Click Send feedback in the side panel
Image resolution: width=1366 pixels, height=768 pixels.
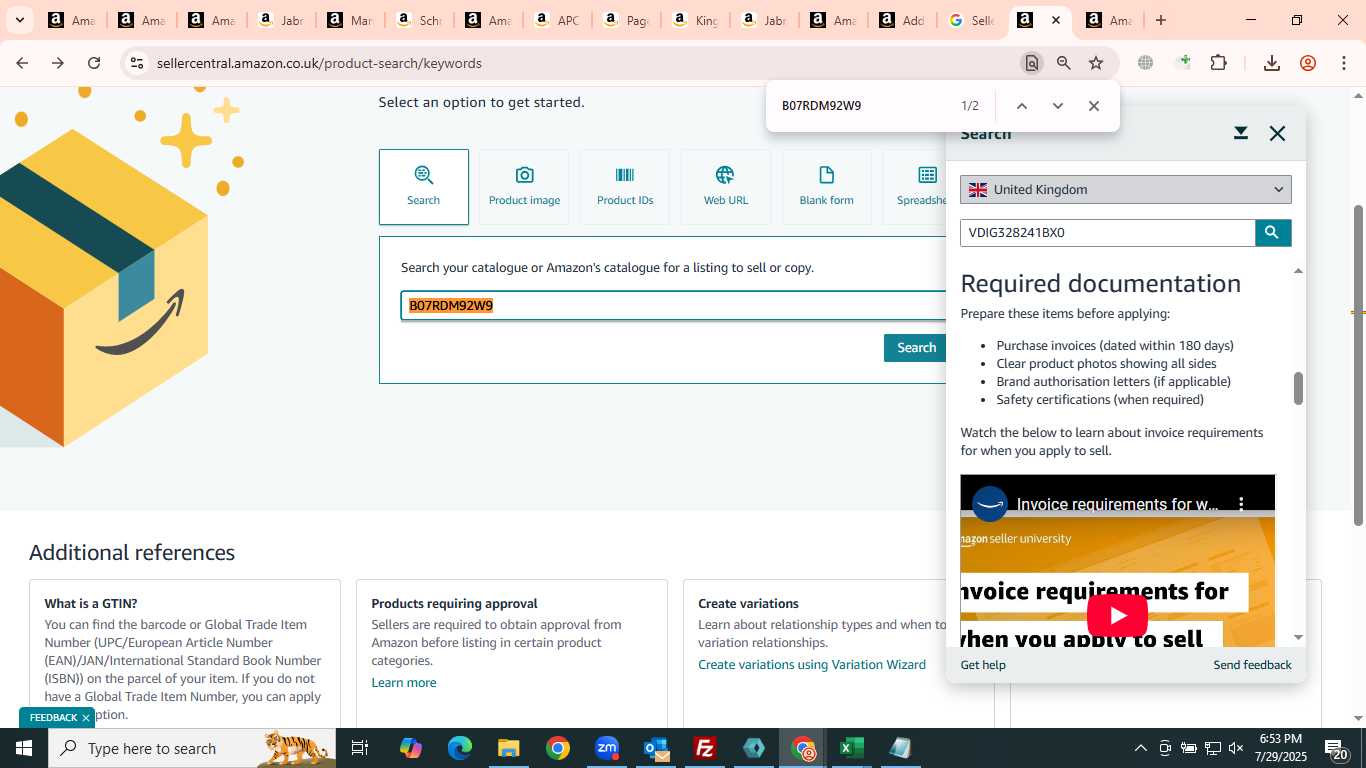pyautogui.click(x=1252, y=665)
